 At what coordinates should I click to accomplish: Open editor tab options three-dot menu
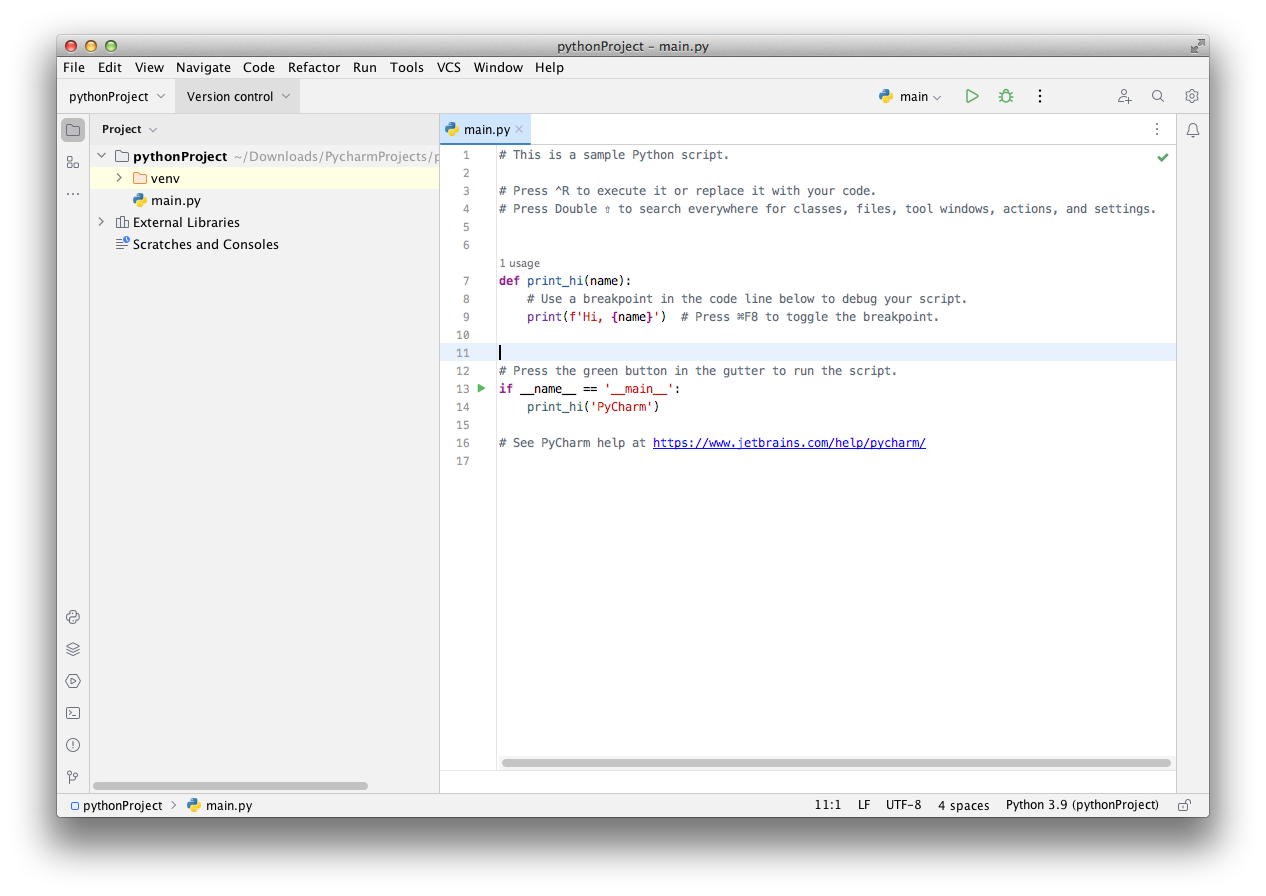1157,129
